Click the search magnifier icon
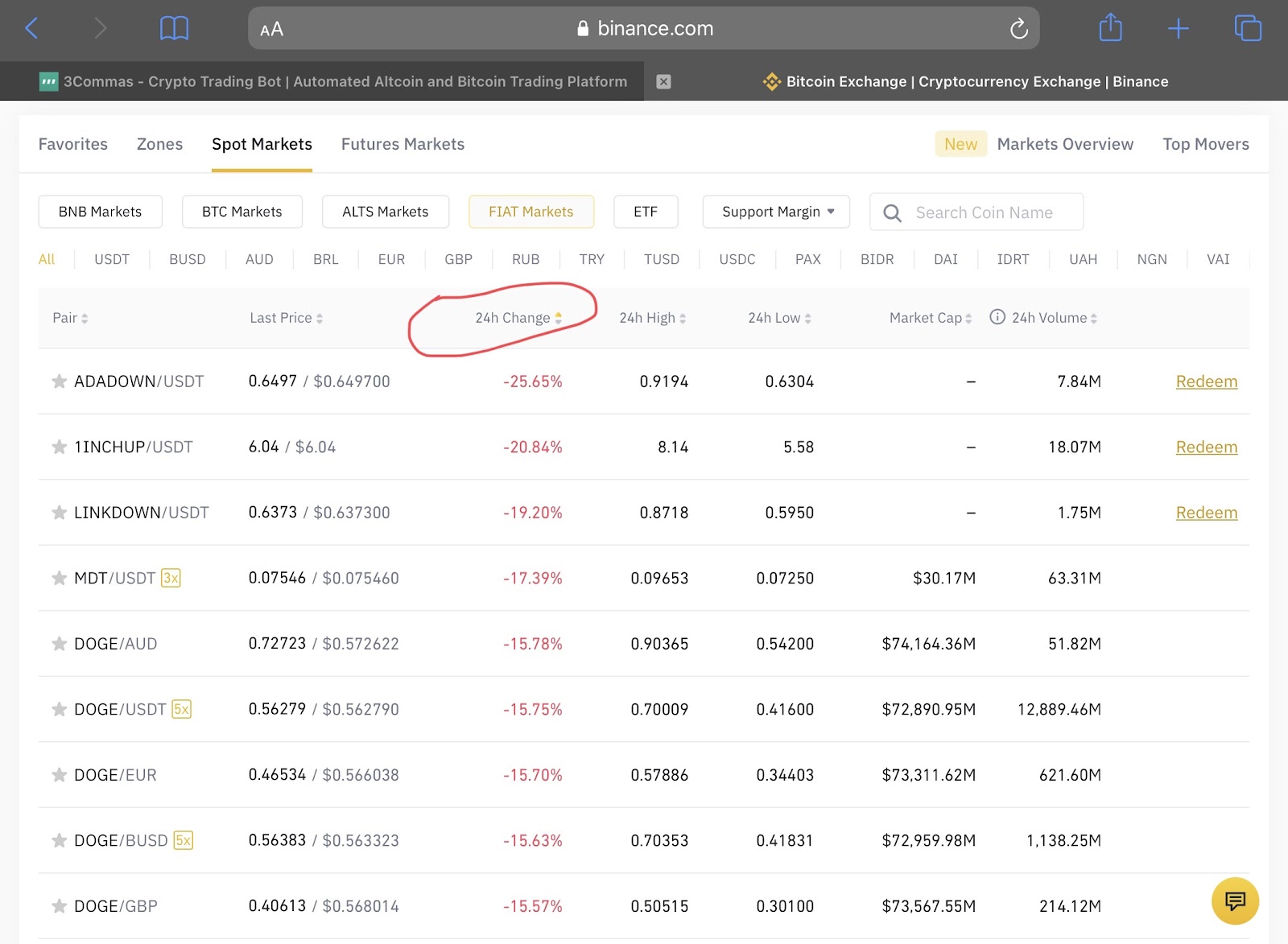Screen dimensions: 1288x944 tap(892, 212)
